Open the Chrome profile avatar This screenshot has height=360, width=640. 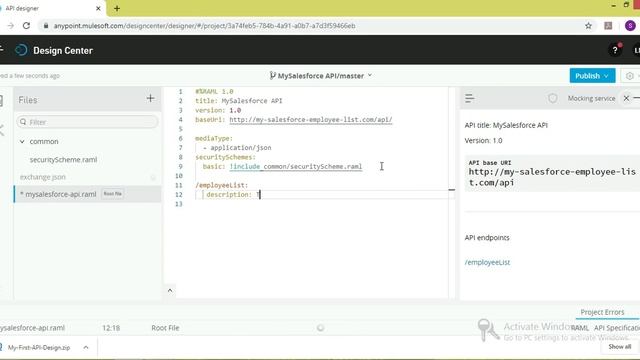click(630, 26)
